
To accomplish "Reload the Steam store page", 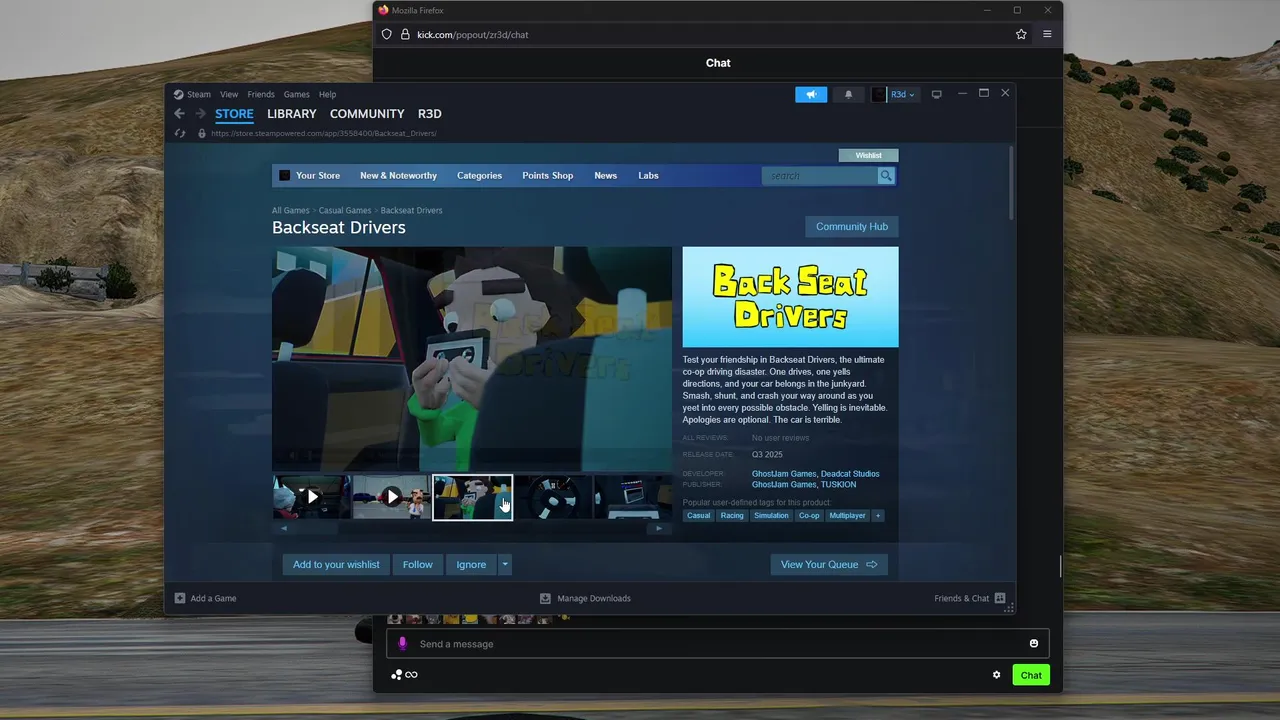I will click(x=180, y=133).
